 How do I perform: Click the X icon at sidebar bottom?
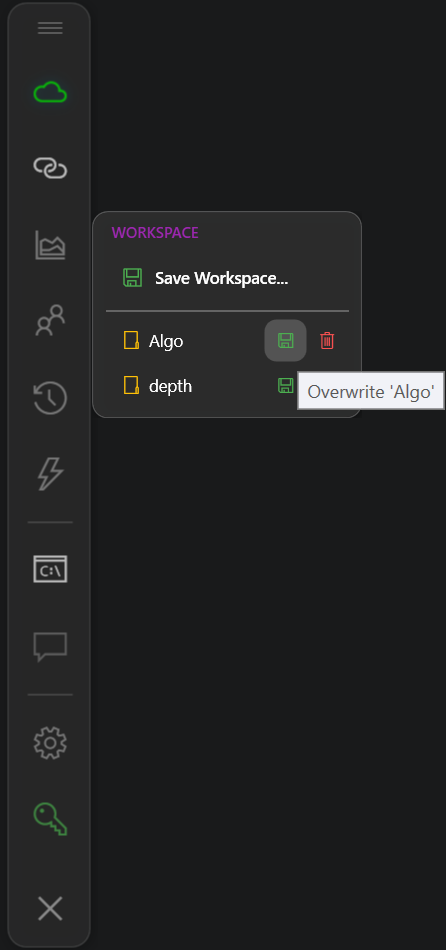click(x=50, y=909)
